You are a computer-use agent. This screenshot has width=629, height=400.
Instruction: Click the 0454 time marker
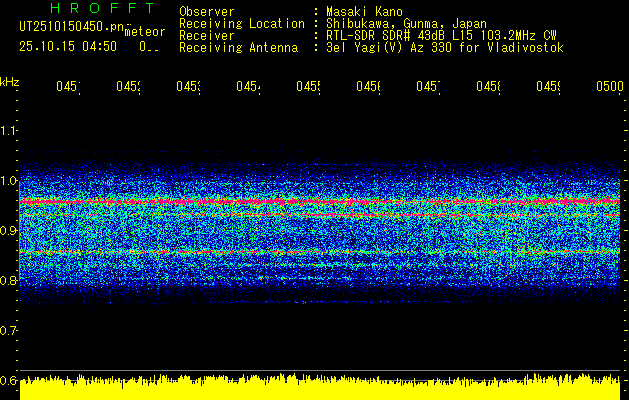(248, 86)
